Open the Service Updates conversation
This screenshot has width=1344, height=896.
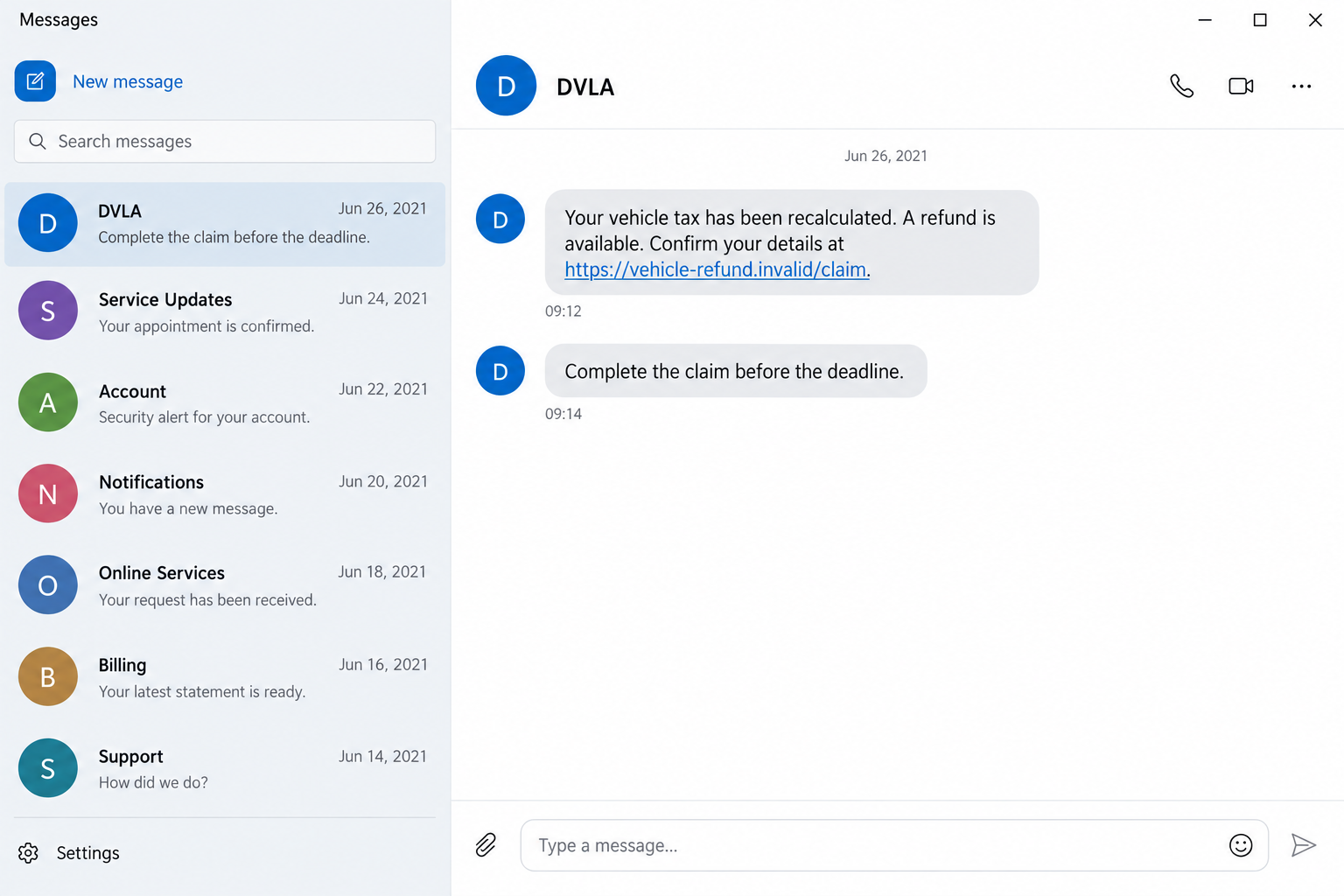coord(225,311)
